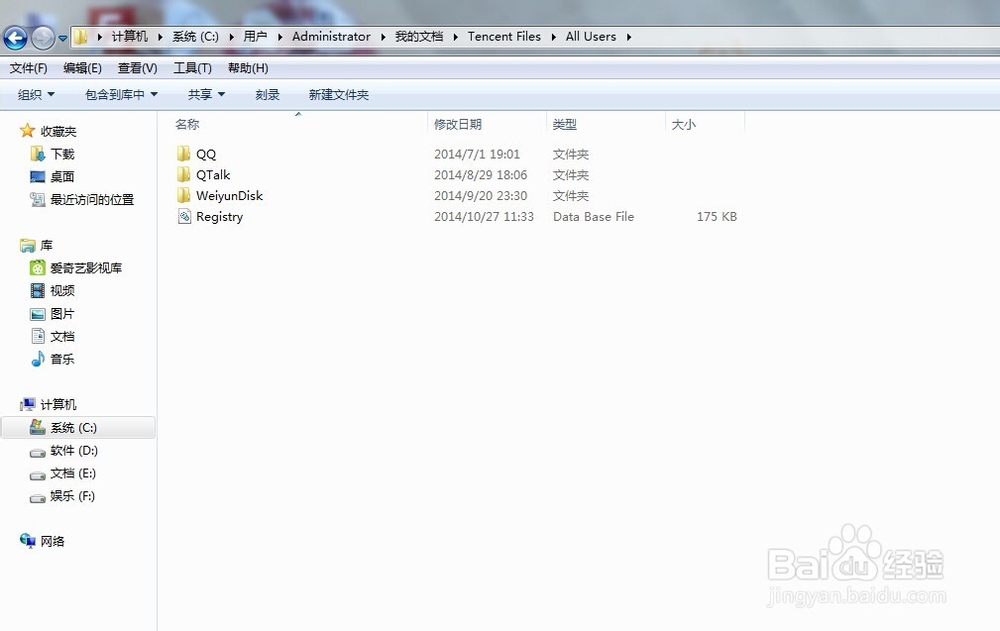Sort by the 类型 column header
This screenshot has width=1000, height=631.
[x=564, y=124]
